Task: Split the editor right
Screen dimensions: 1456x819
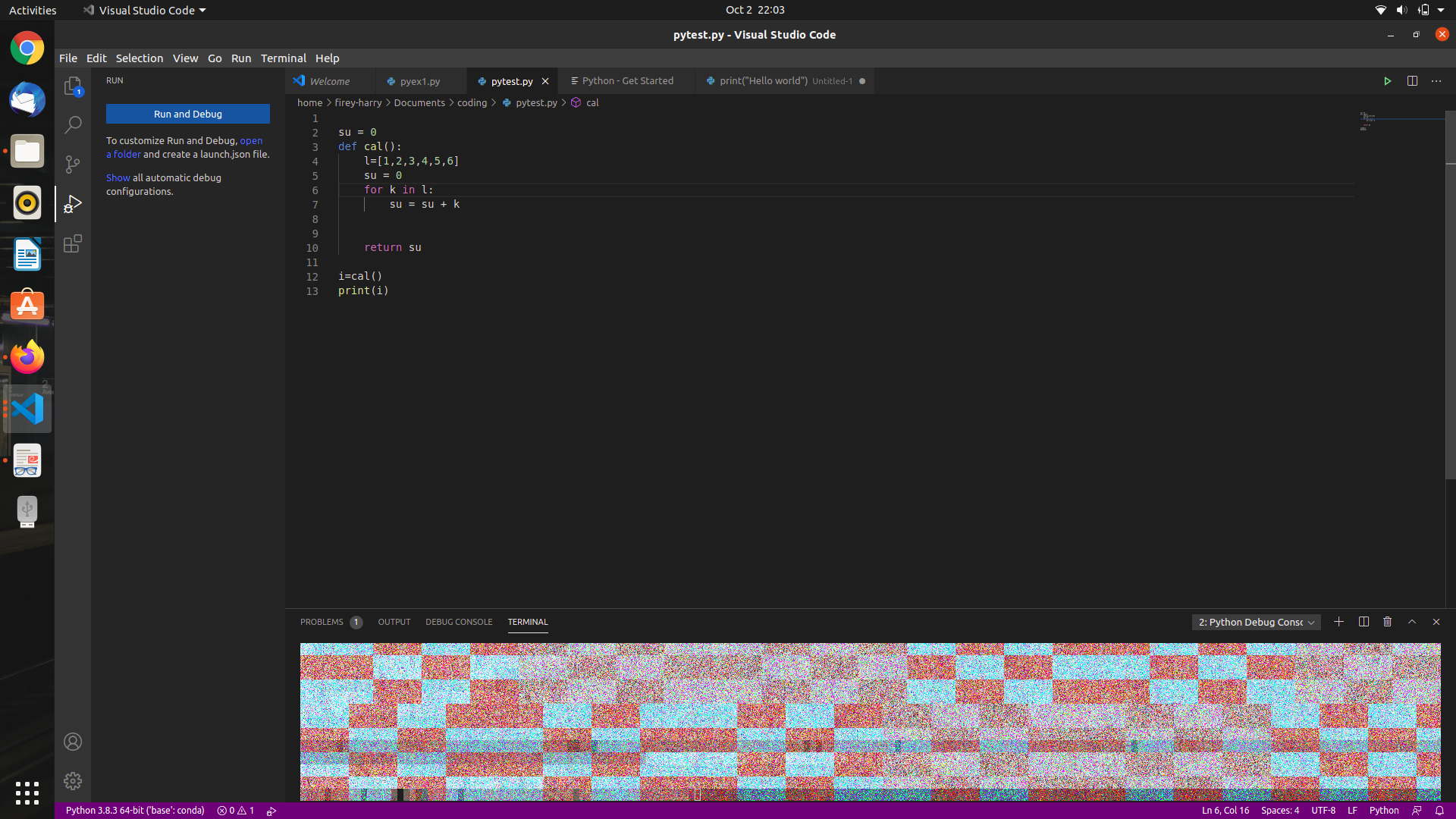Action: coord(1412,81)
